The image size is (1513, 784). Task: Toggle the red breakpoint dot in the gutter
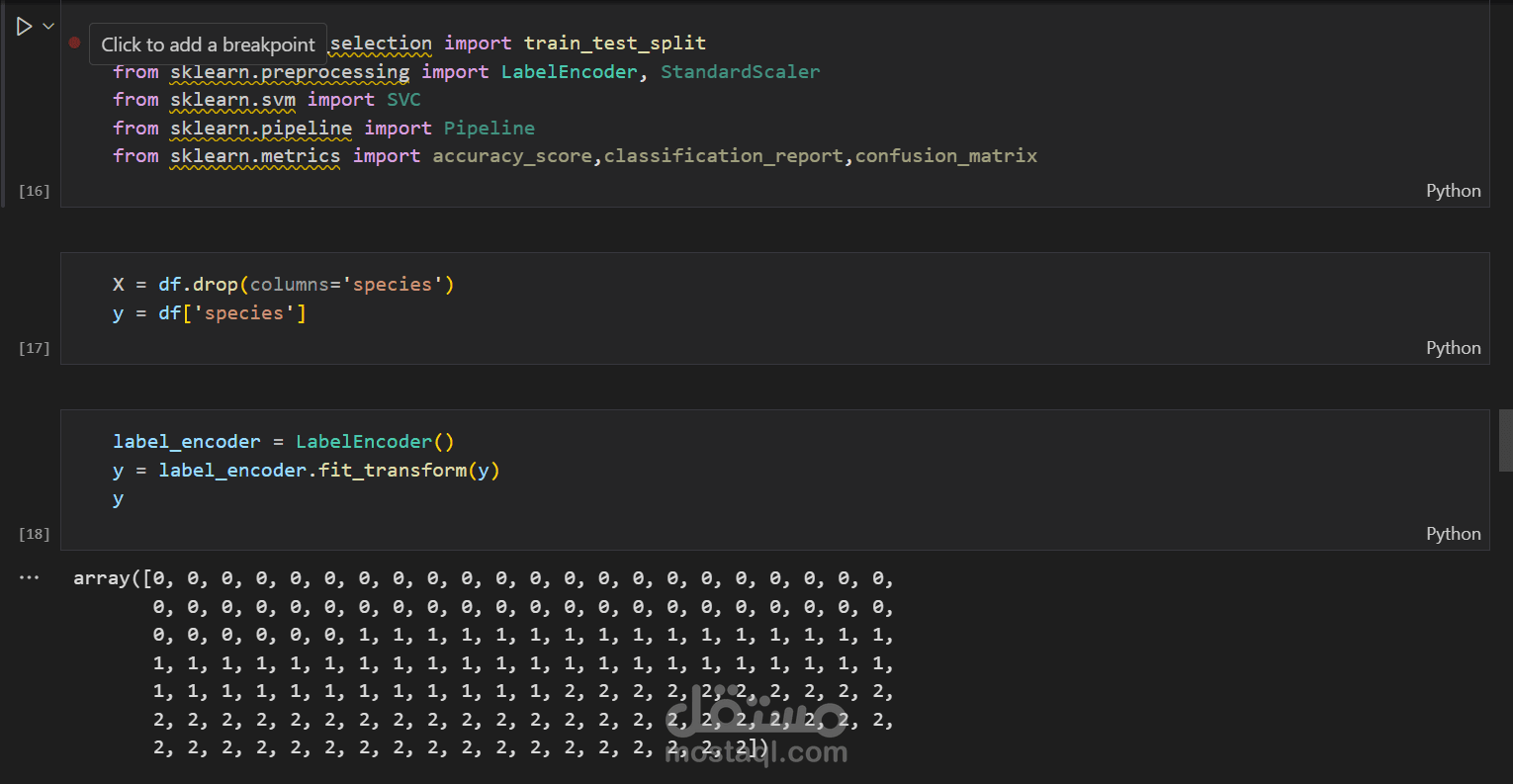[x=74, y=43]
